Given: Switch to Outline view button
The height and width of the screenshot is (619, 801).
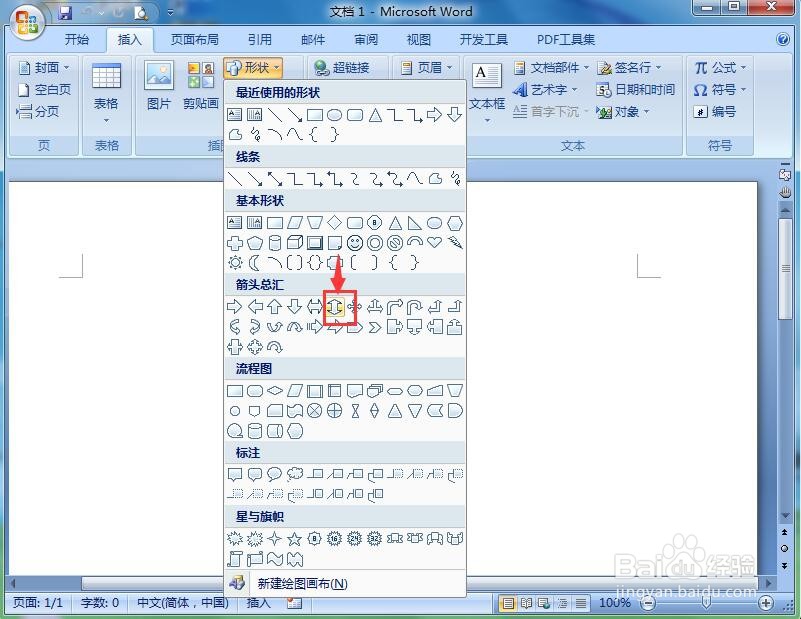Looking at the screenshot, I should (562, 604).
